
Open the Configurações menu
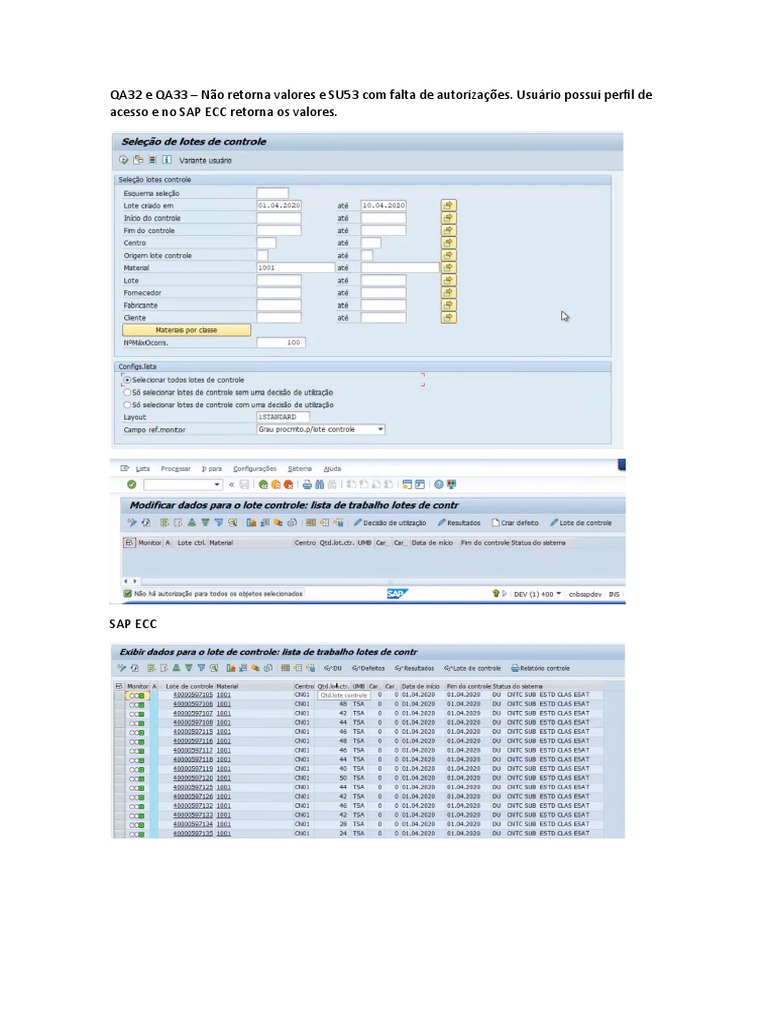pyautogui.click(x=255, y=469)
